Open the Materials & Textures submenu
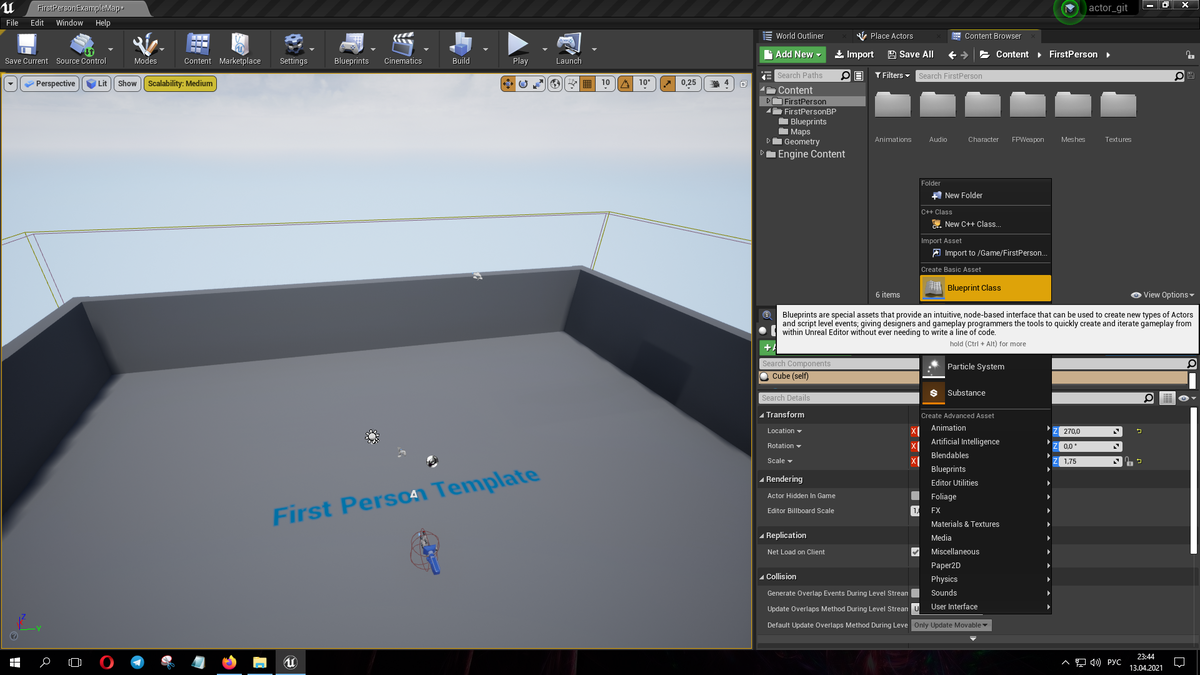This screenshot has width=1200, height=675. click(985, 524)
